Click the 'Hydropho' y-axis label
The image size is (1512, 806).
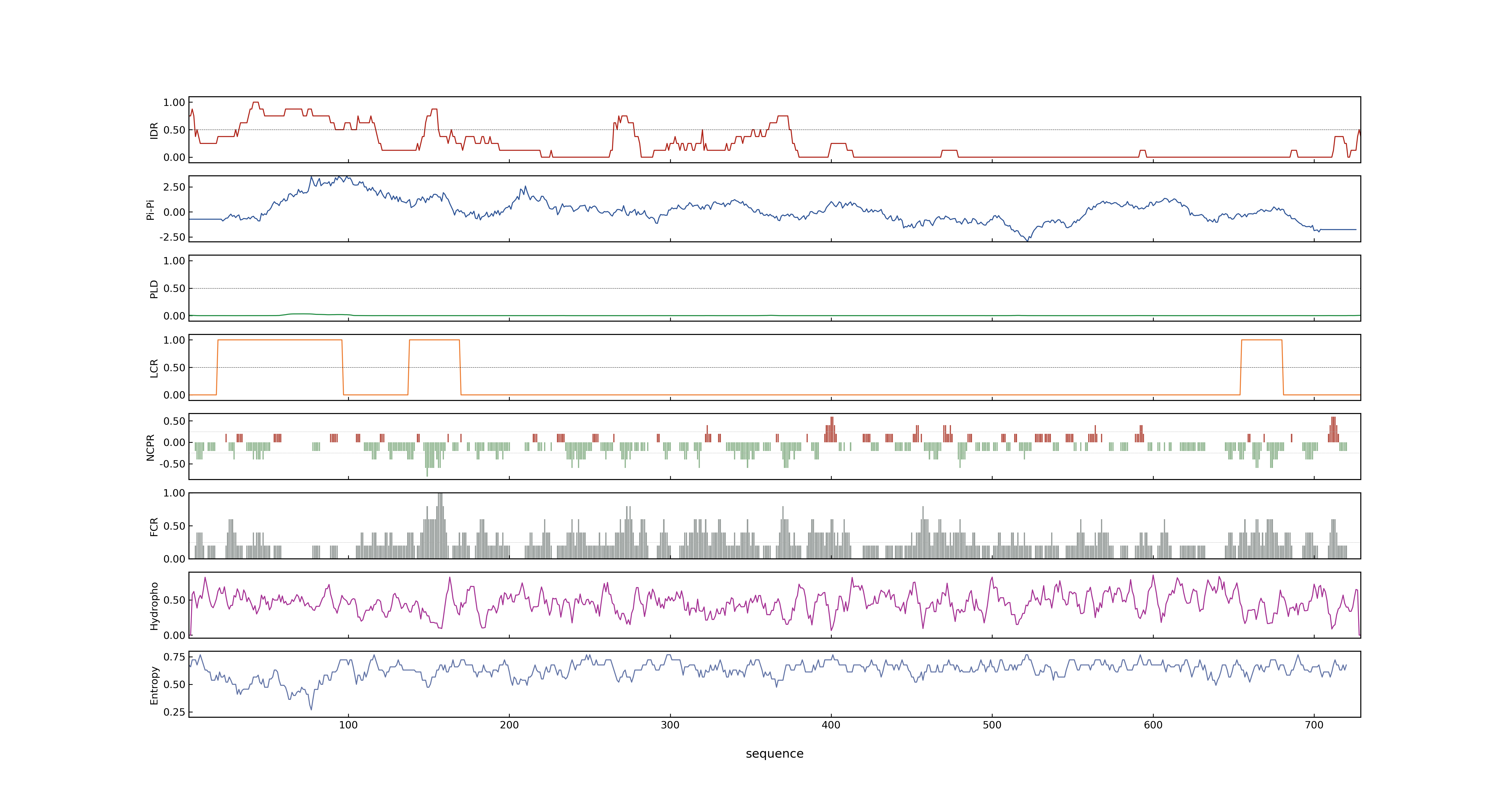tap(154, 606)
